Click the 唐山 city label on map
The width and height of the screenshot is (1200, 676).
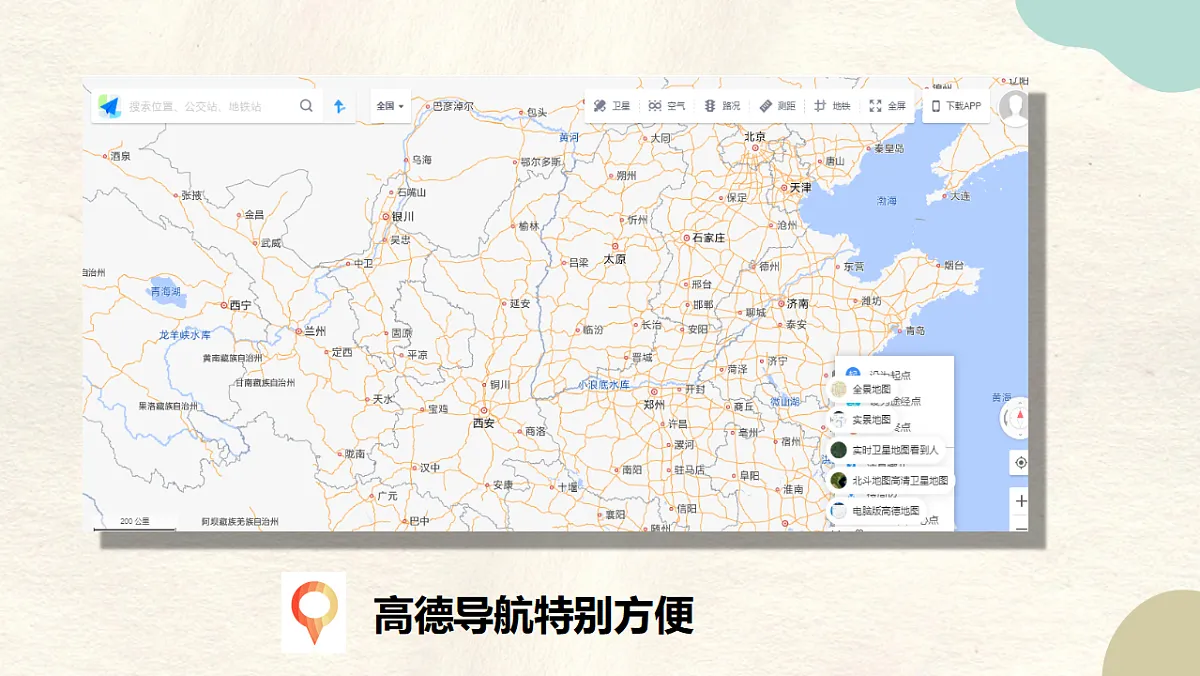pos(835,160)
